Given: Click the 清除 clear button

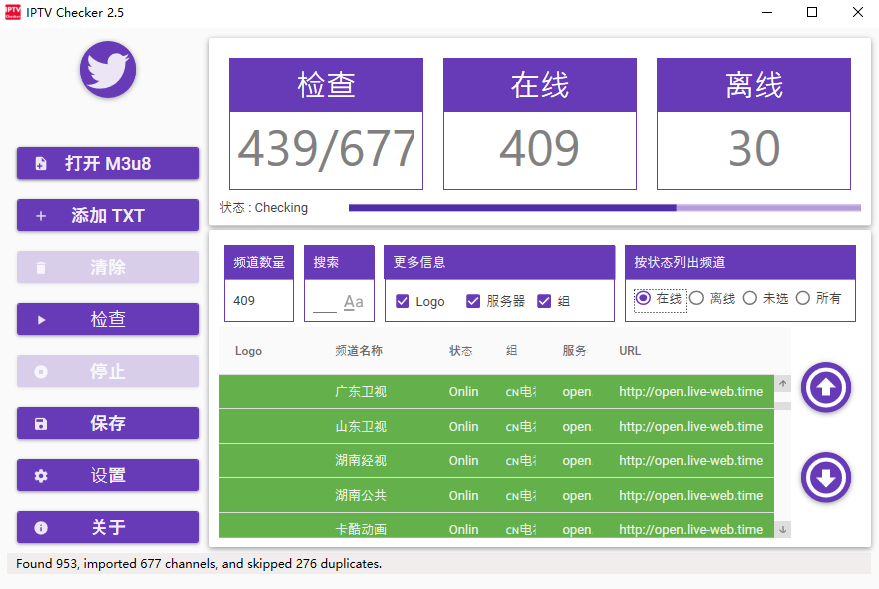Looking at the screenshot, I should [x=108, y=267].
